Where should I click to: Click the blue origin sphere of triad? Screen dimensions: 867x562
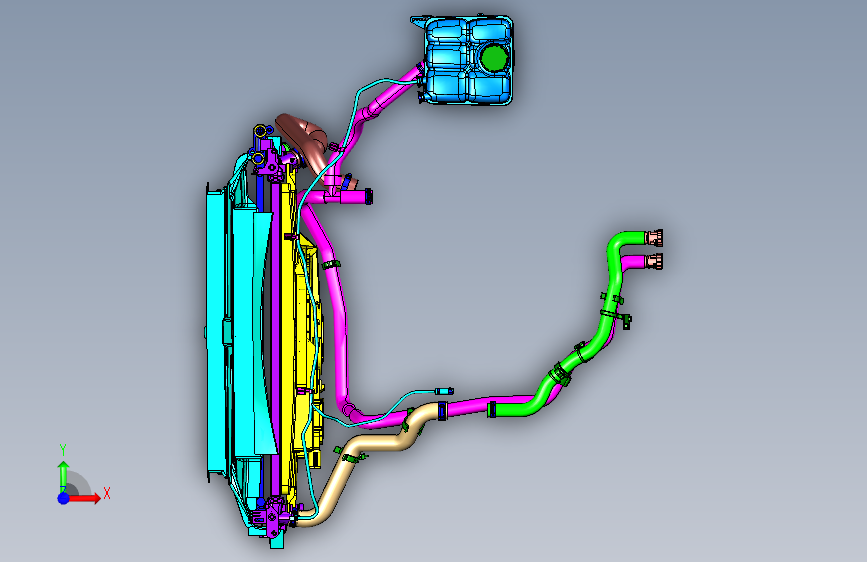click(x=64, y=498)
